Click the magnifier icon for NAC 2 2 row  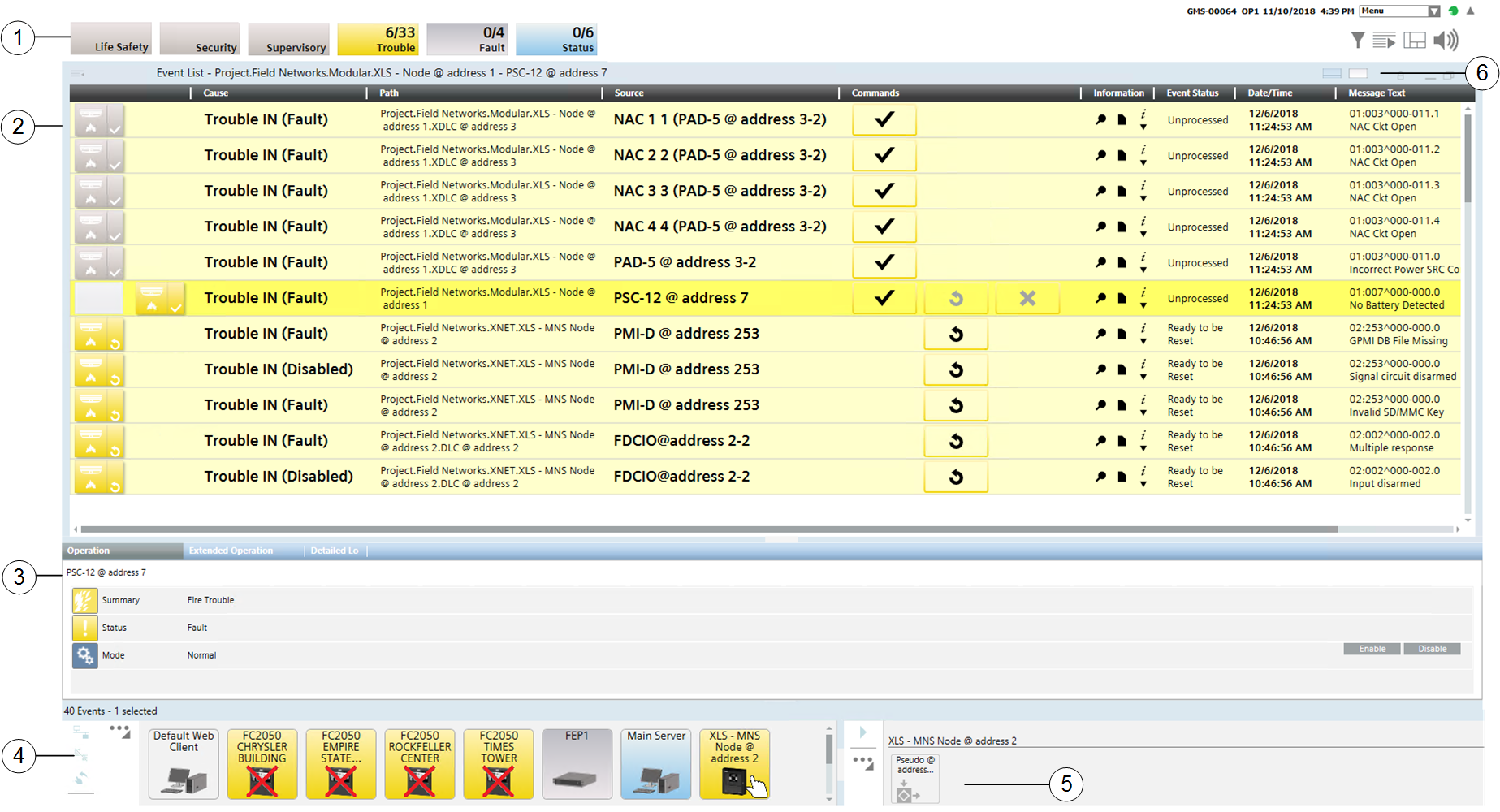tap(1100, 155)
